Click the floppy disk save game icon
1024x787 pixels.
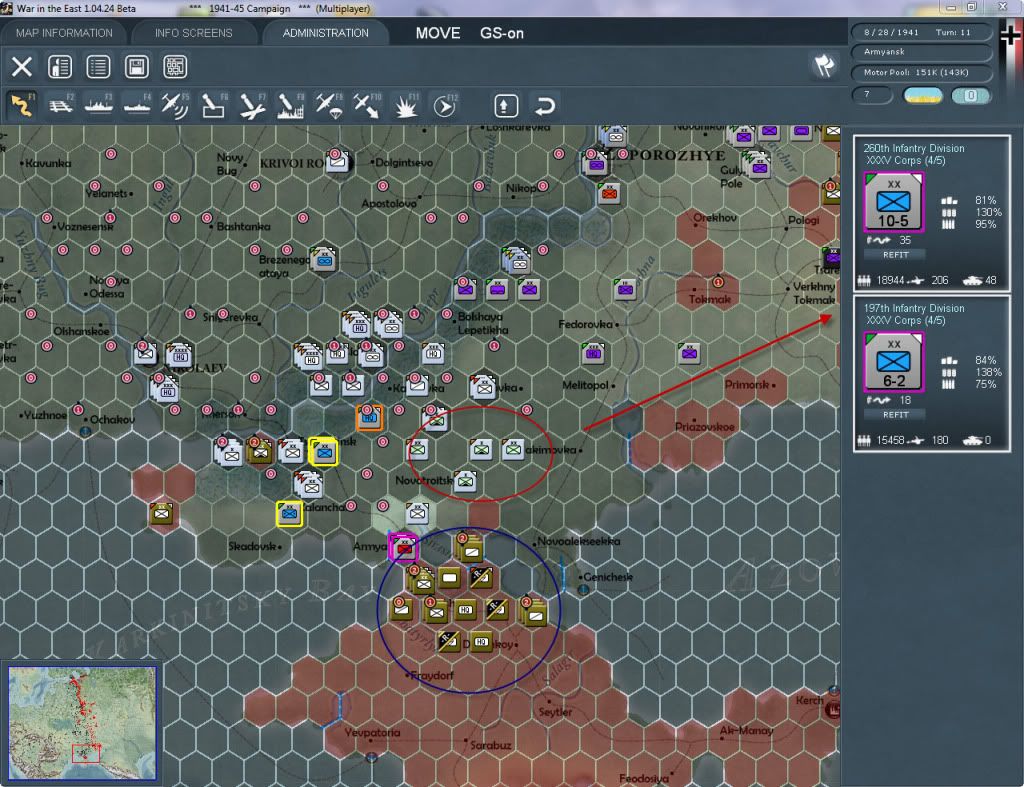tap(136, 67)
